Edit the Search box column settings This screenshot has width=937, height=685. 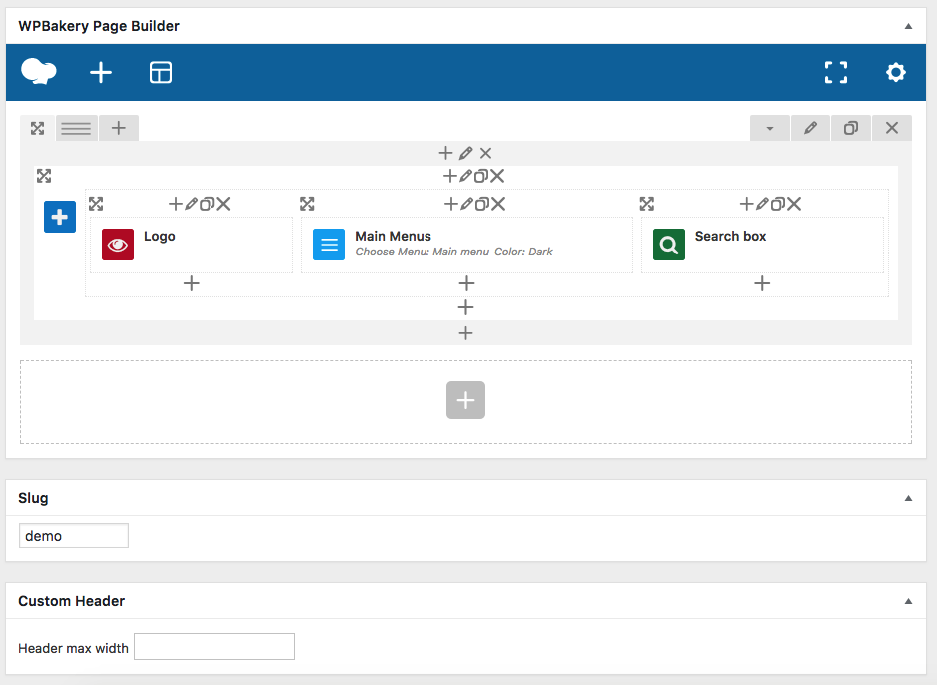pyautogui.click(x=762, y=204)
